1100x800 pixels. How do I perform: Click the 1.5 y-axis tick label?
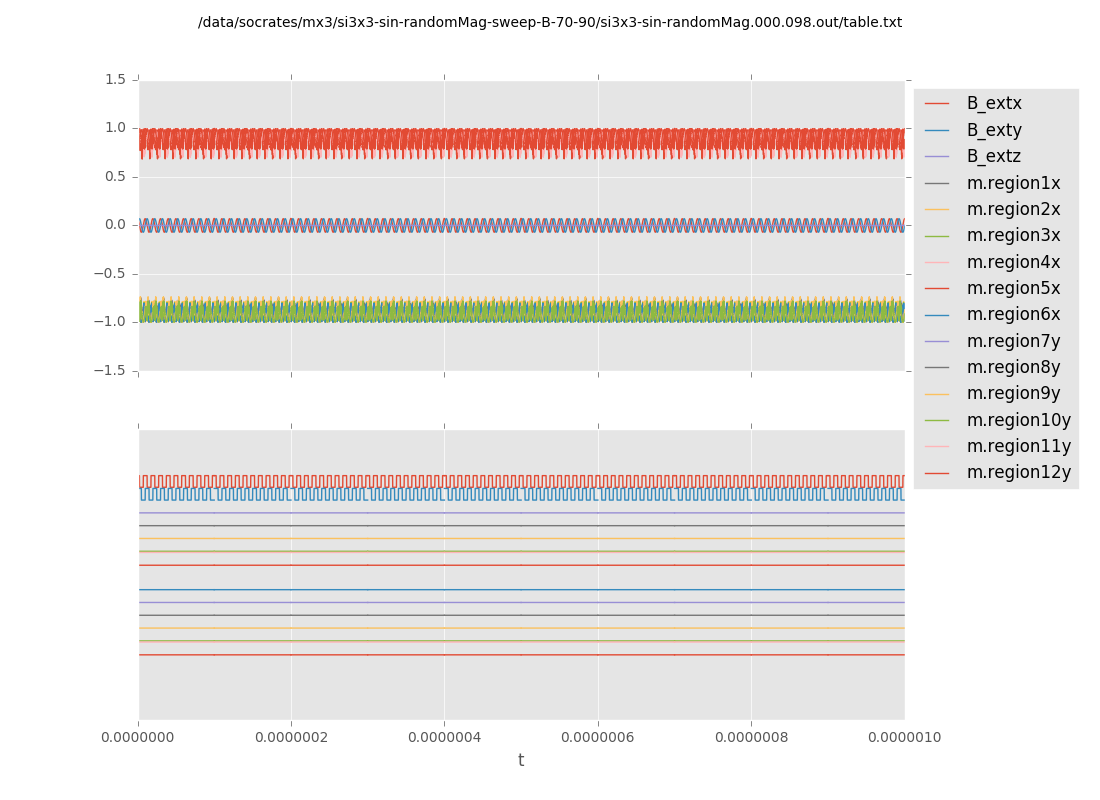(x=113, y=79)
